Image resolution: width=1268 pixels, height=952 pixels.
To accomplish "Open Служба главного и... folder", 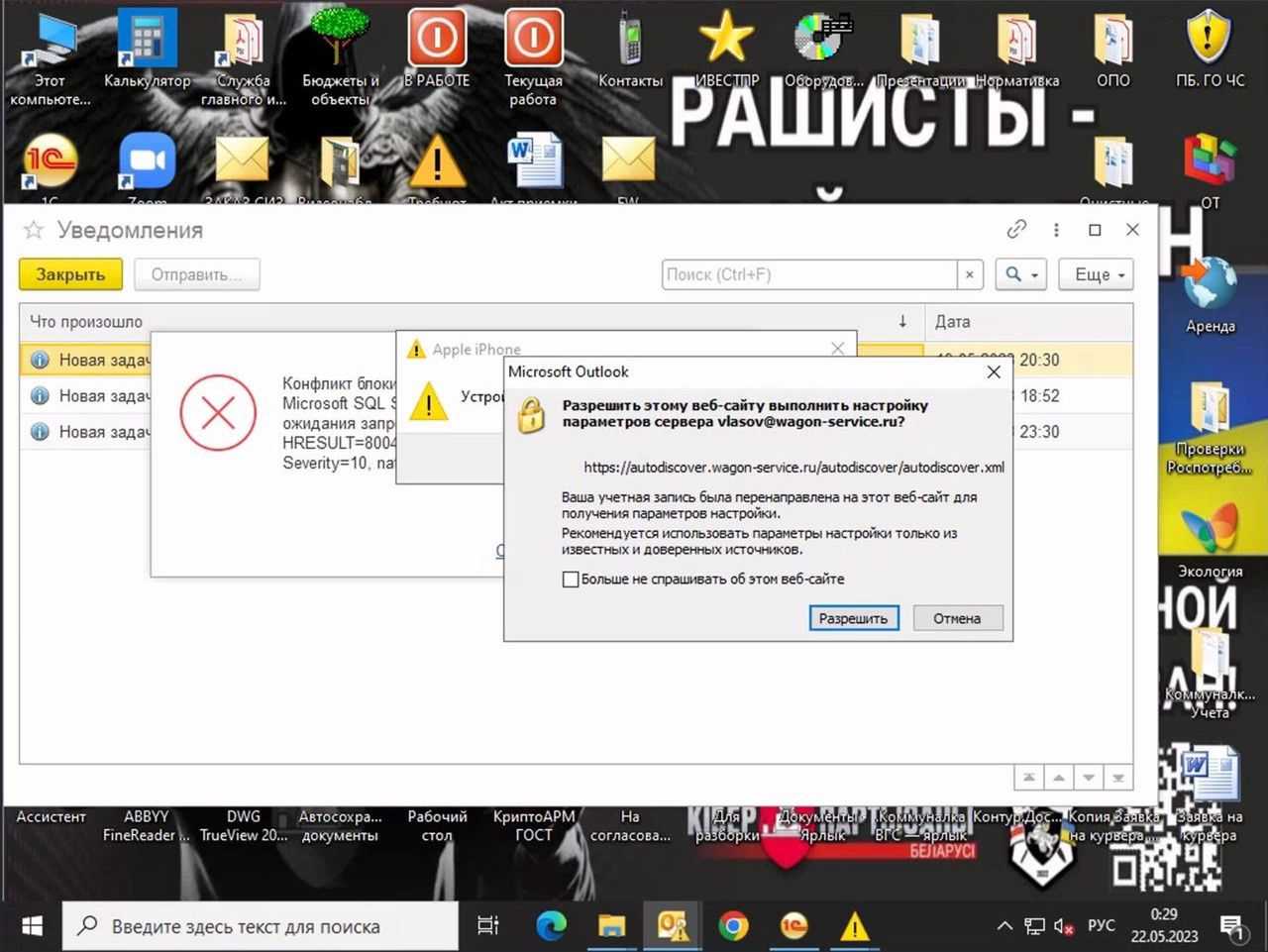I will pos(243,57).
